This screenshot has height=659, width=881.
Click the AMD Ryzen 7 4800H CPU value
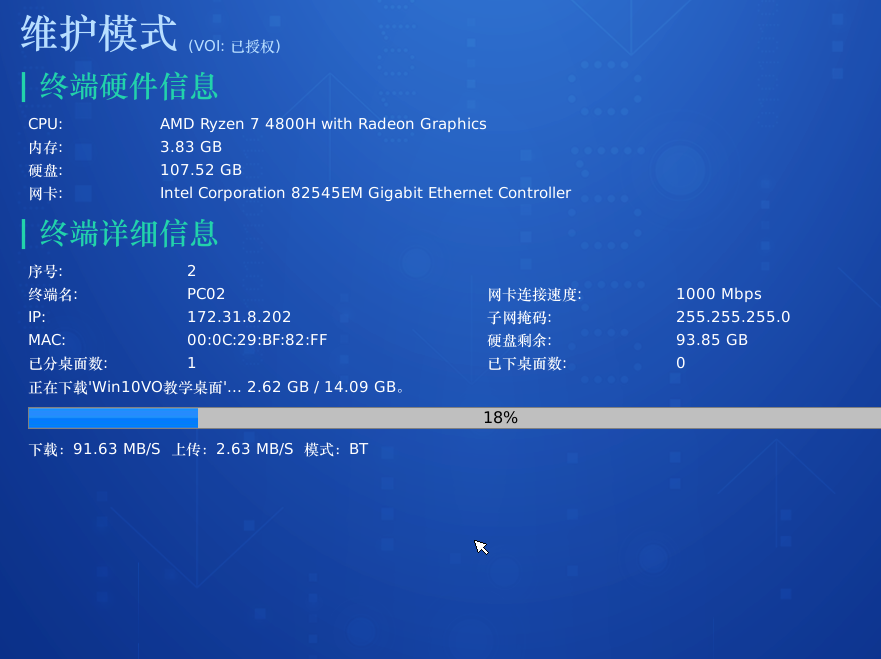(x=323, y=124)
